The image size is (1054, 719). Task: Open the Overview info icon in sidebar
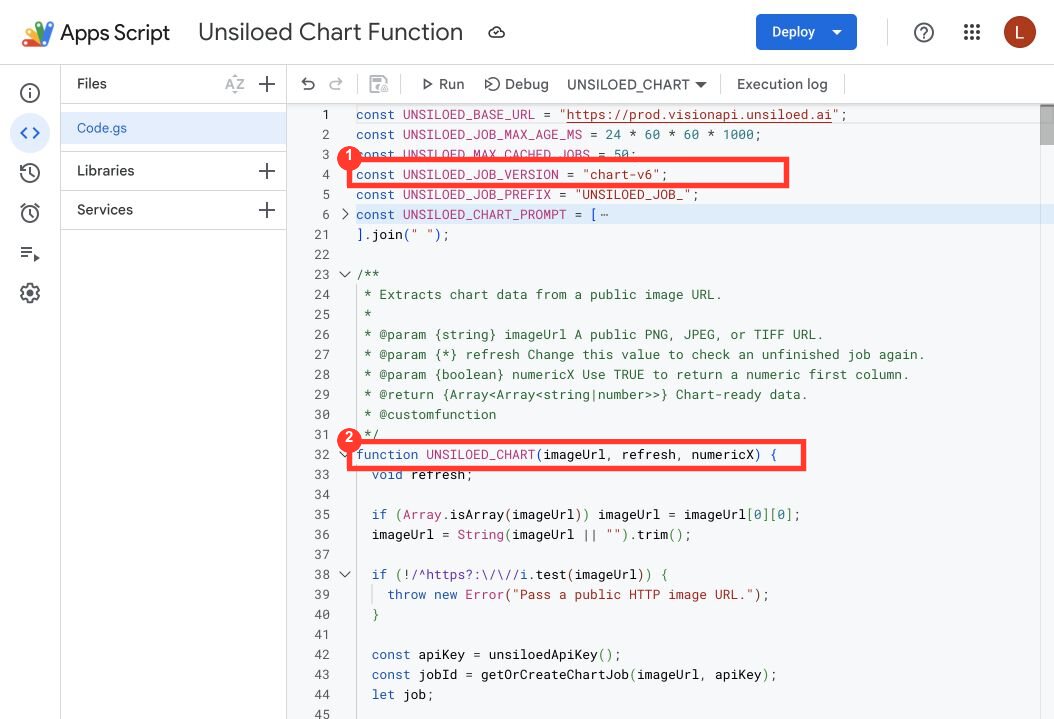point(30,93)
